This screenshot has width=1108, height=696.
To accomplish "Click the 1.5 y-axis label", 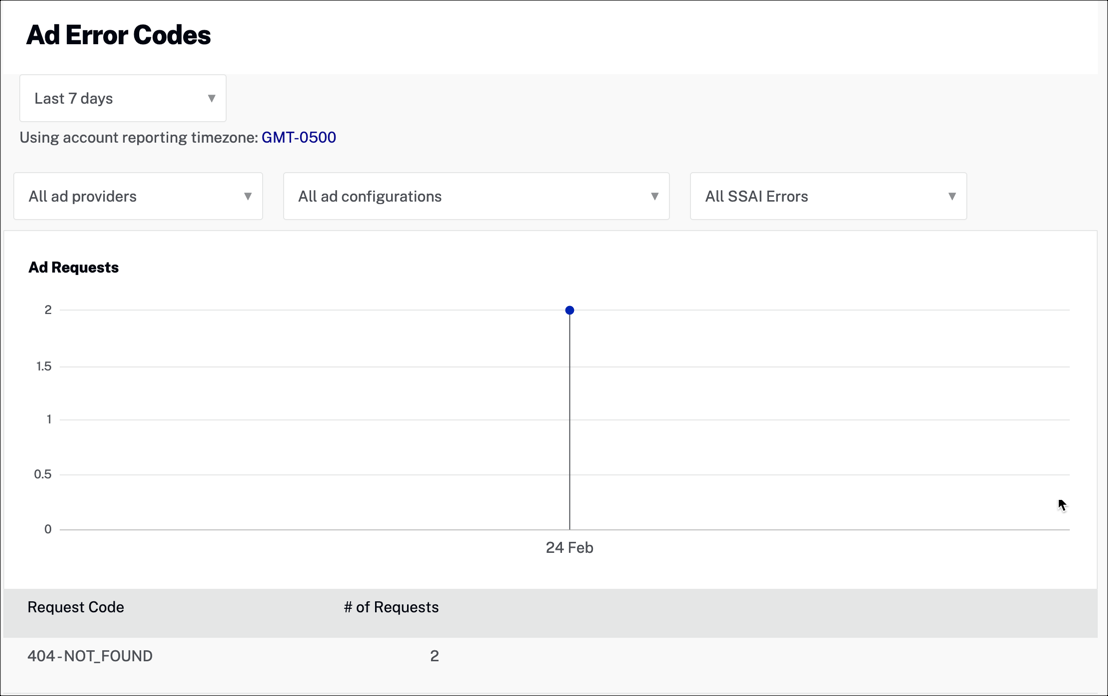I will point(43,366).
